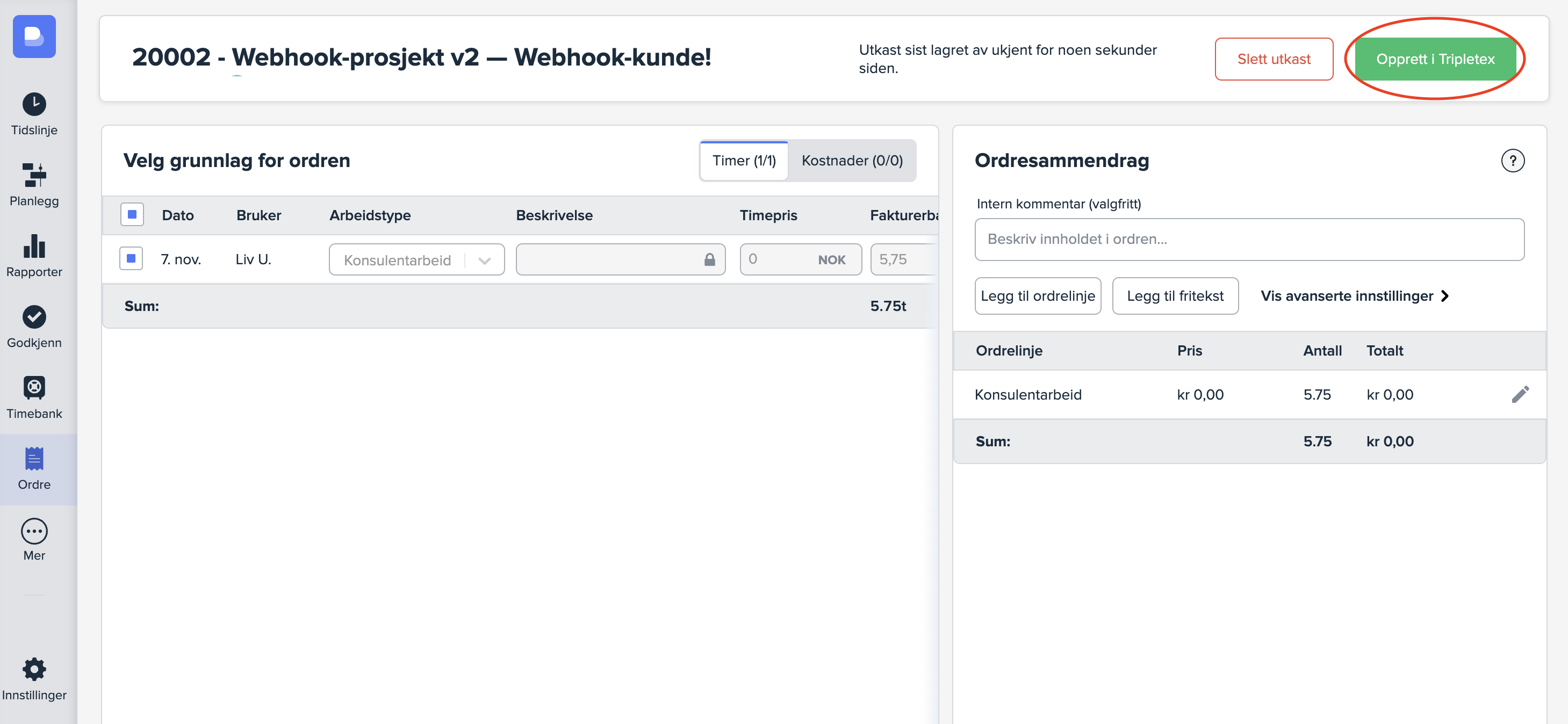Toggle the select-all checkbox in table header
The image size is (1568, 724).
pos(132,214)
